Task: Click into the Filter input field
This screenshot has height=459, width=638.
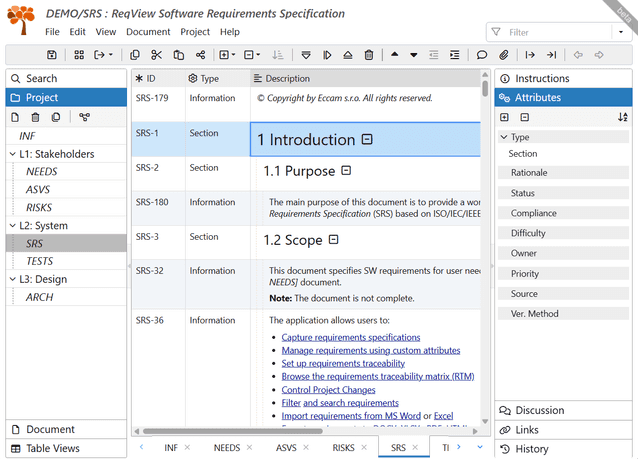Action: coord(557,32)
